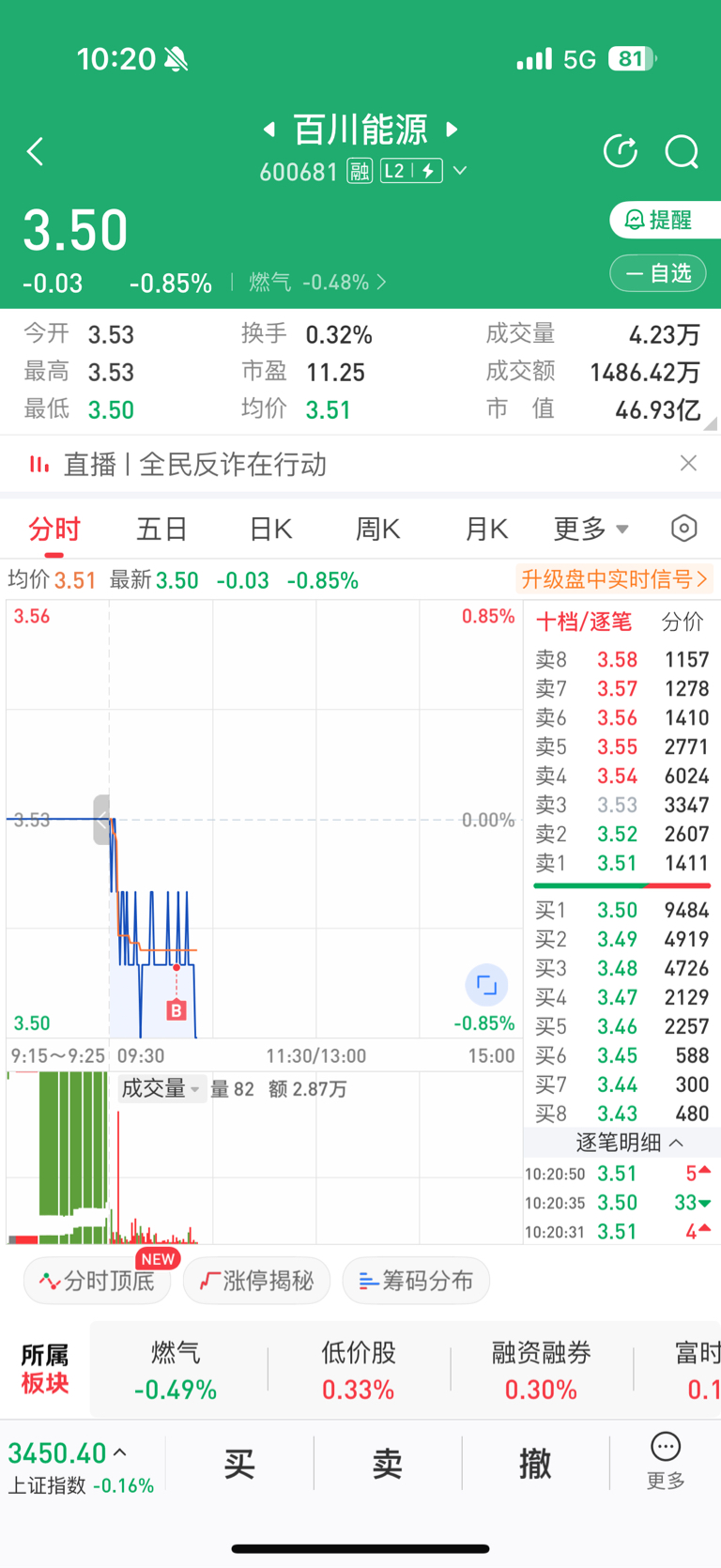Screen dimensions: 721x1568
Task: Open the search magnifier
Action: 682,151
